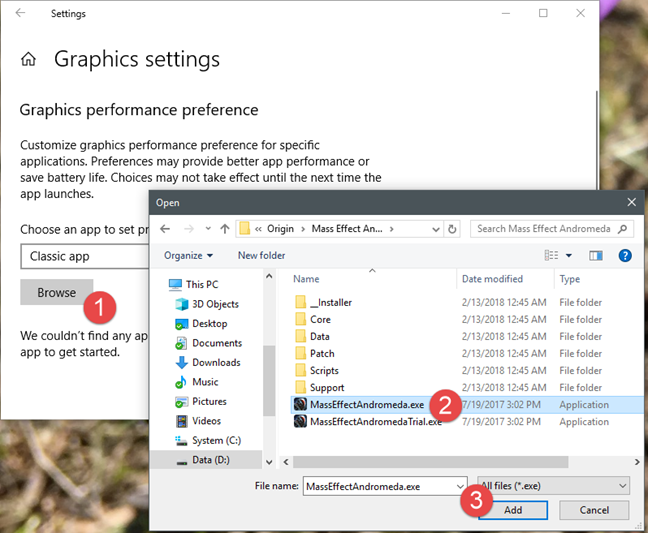Click the Add button
Screen dimensions: 648x533
pos(513,510)
